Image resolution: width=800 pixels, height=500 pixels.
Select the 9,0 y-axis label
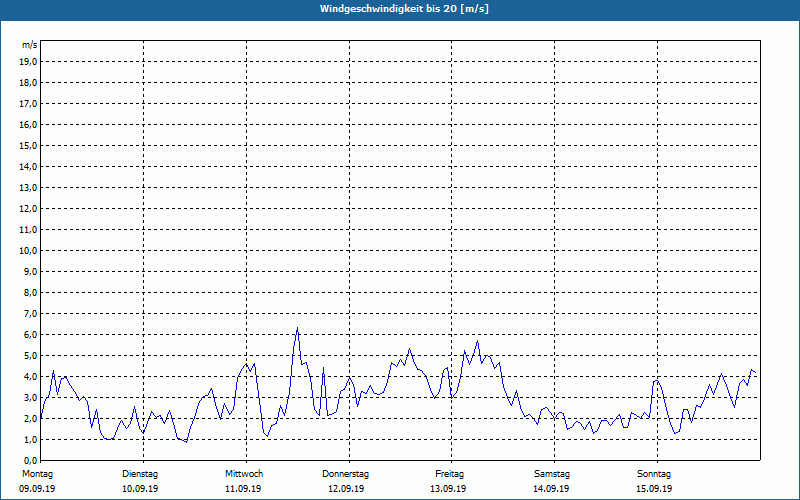pos(29,271)
